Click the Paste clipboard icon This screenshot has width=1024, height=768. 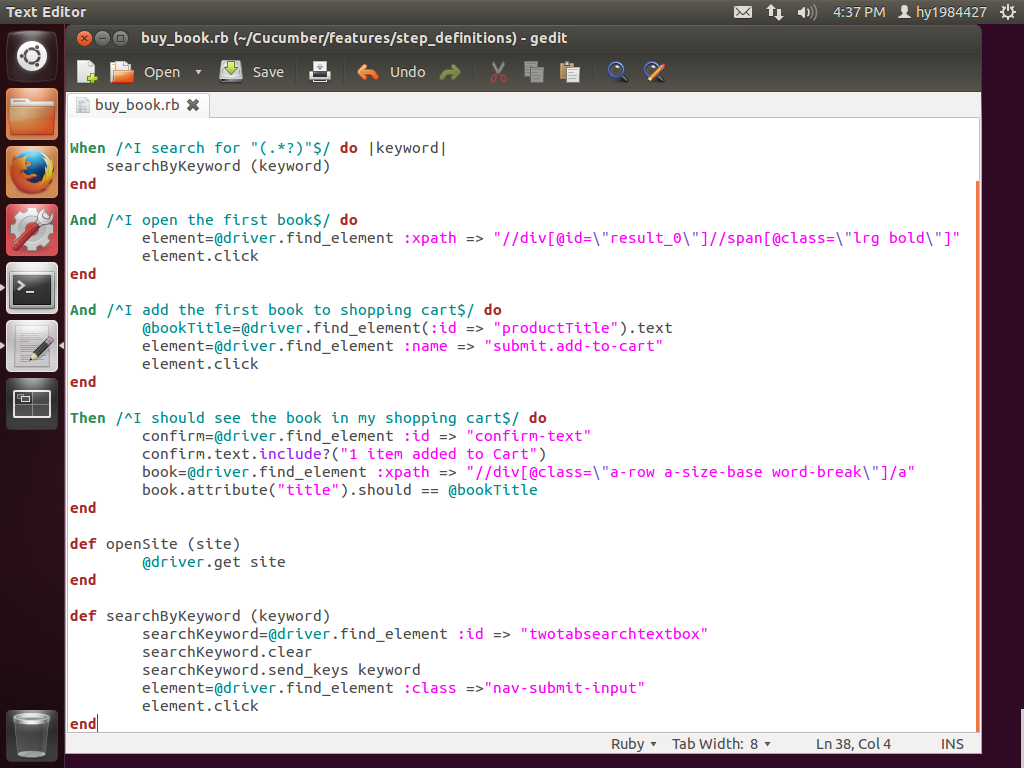click(x=569, y=72)
